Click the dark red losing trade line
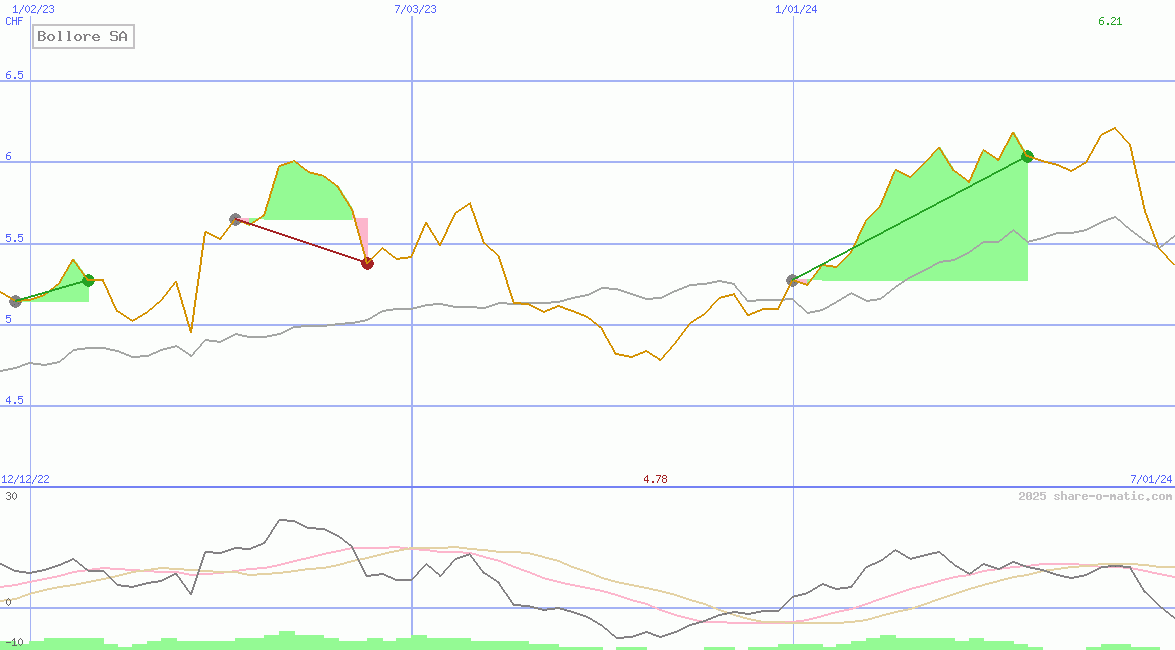This screenshot has width=1175, height=650. tap(301, 241)
